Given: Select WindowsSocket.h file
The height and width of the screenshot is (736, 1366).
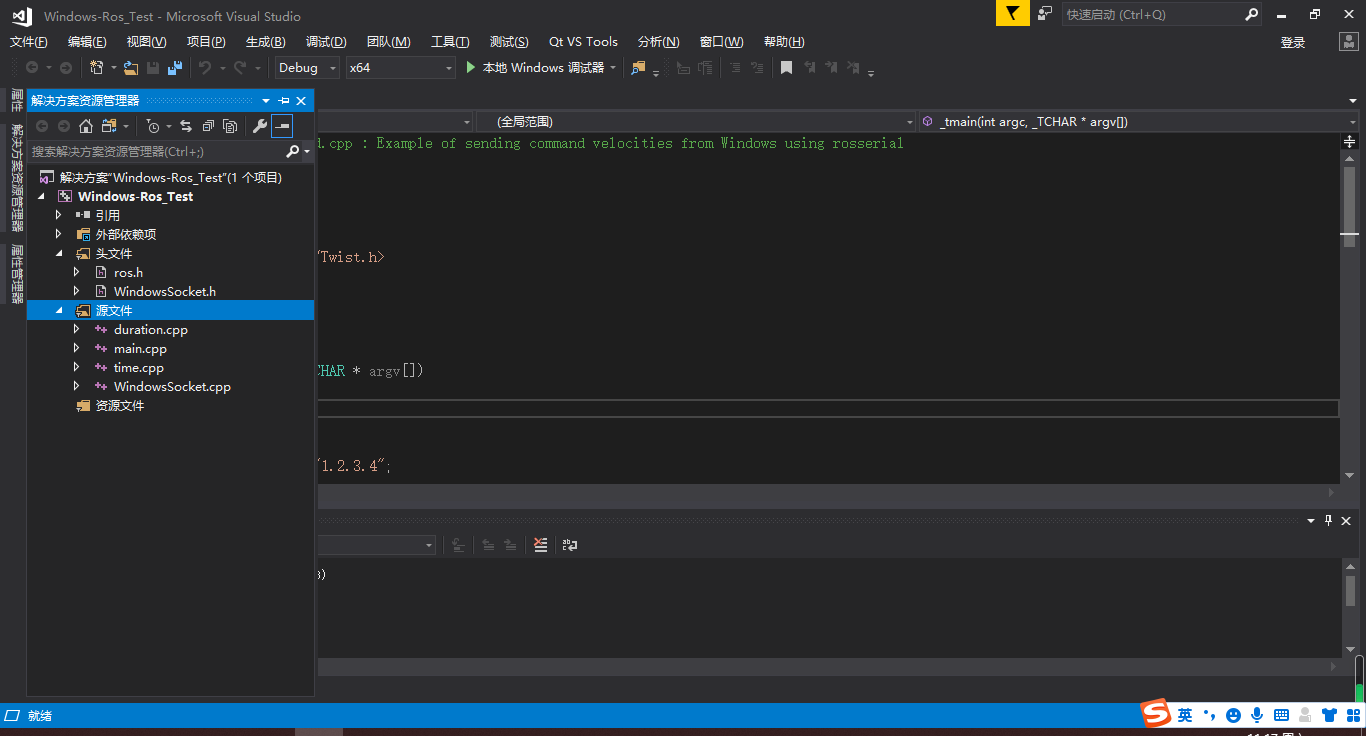Looking at the screenshot, I should (164, 292).
